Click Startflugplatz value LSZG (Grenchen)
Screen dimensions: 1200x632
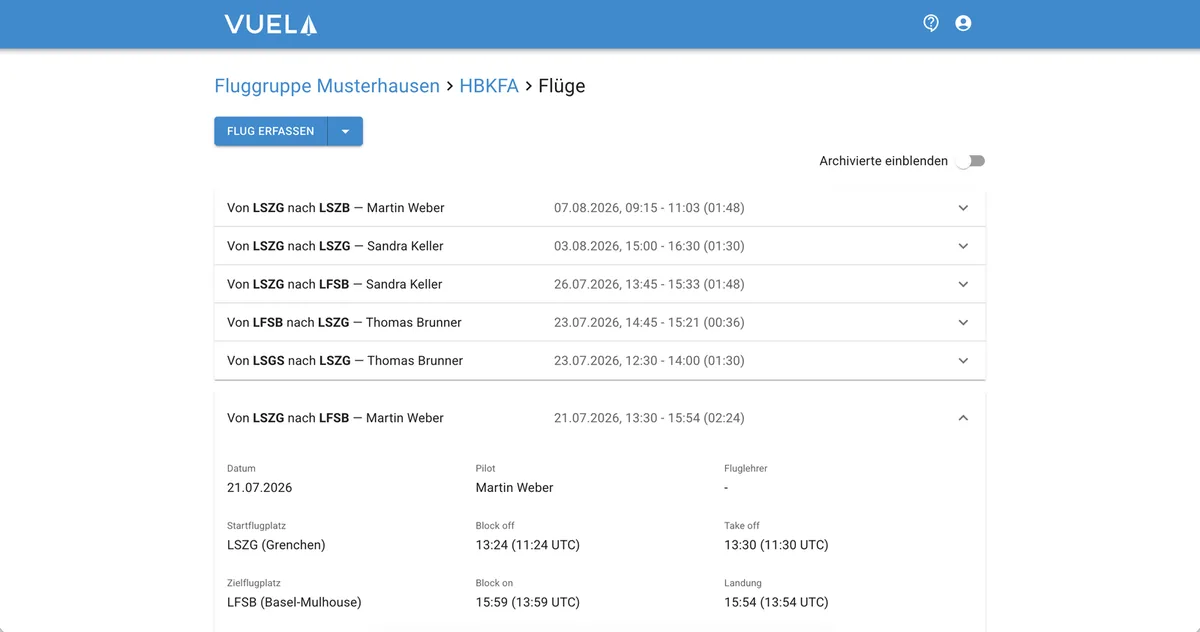(x=276, y=545)
